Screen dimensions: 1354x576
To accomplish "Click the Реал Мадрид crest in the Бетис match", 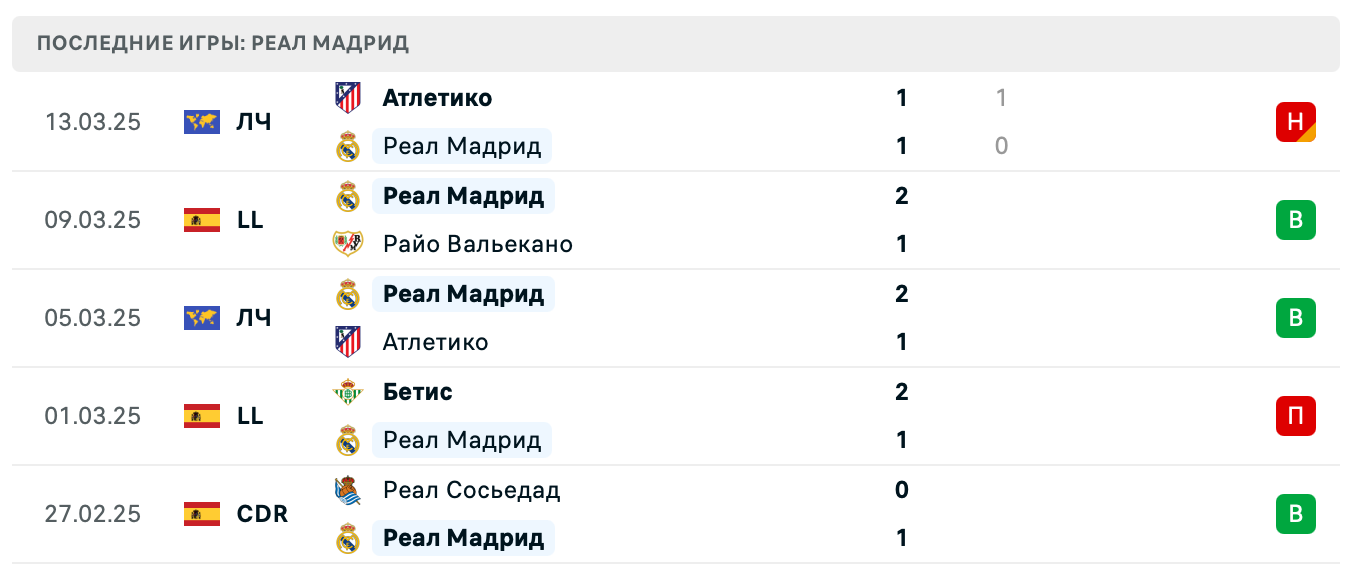I will pos(348,440).
